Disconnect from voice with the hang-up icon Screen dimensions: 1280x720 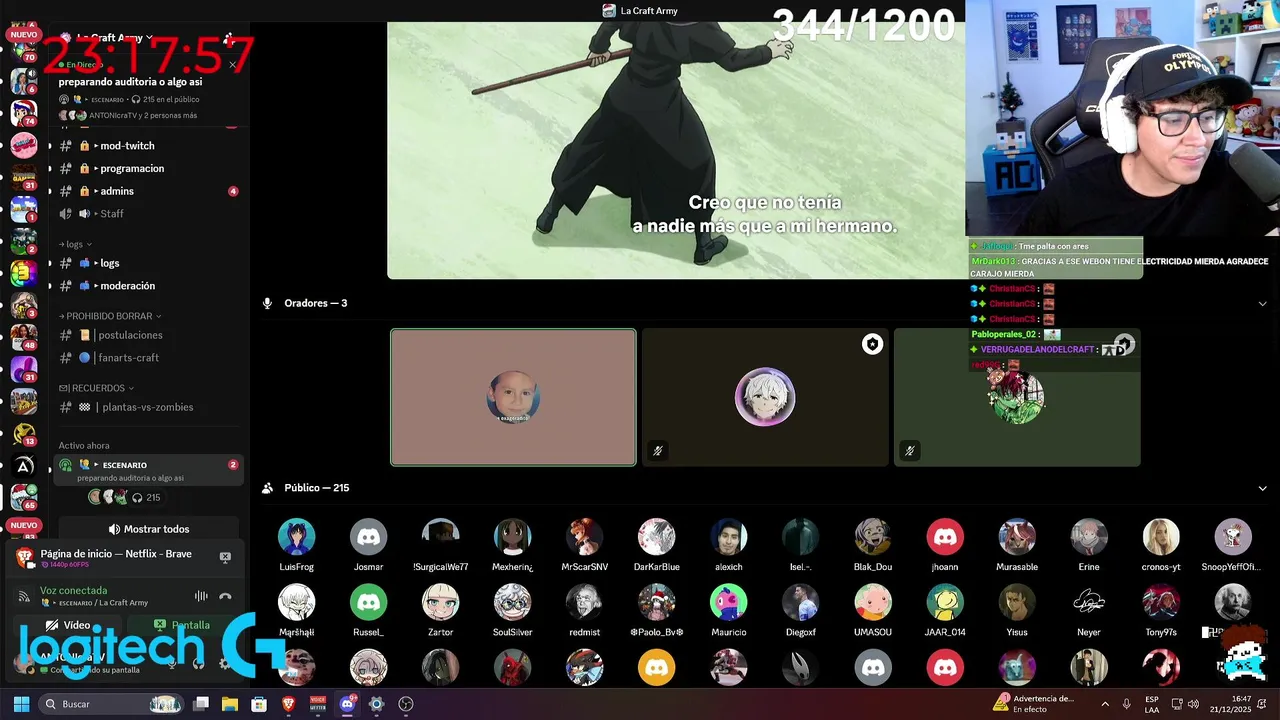(x=225, y=596)
